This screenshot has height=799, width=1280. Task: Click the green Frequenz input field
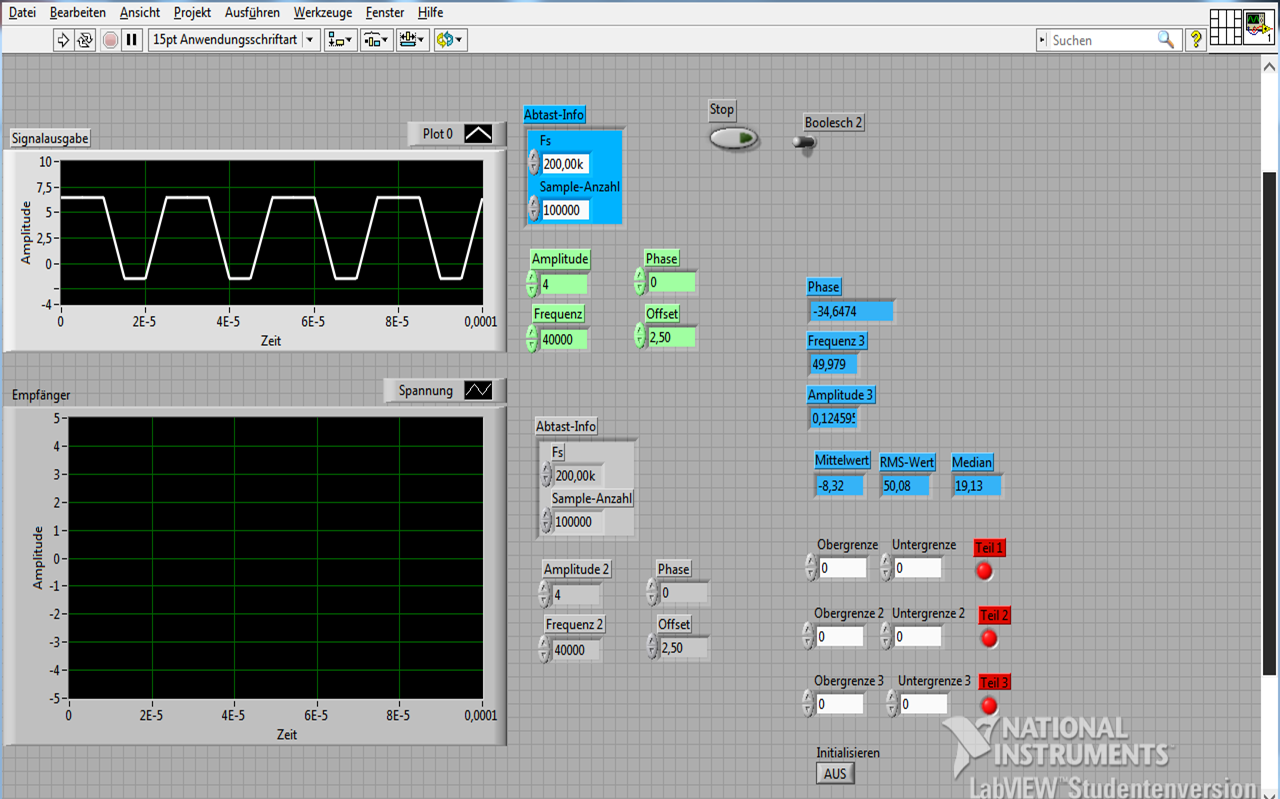pyautogui.click(x=564, y=340)
